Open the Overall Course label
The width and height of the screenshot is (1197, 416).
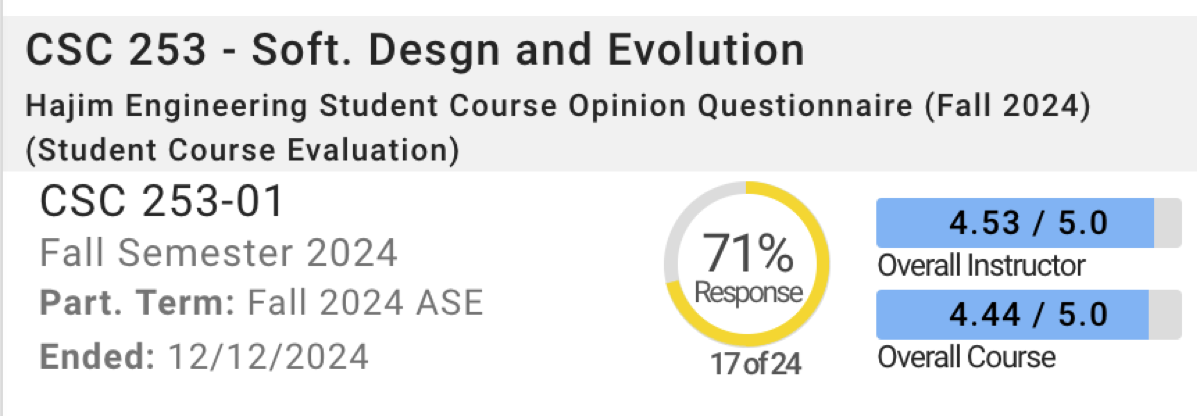click(x=965, y=357)
